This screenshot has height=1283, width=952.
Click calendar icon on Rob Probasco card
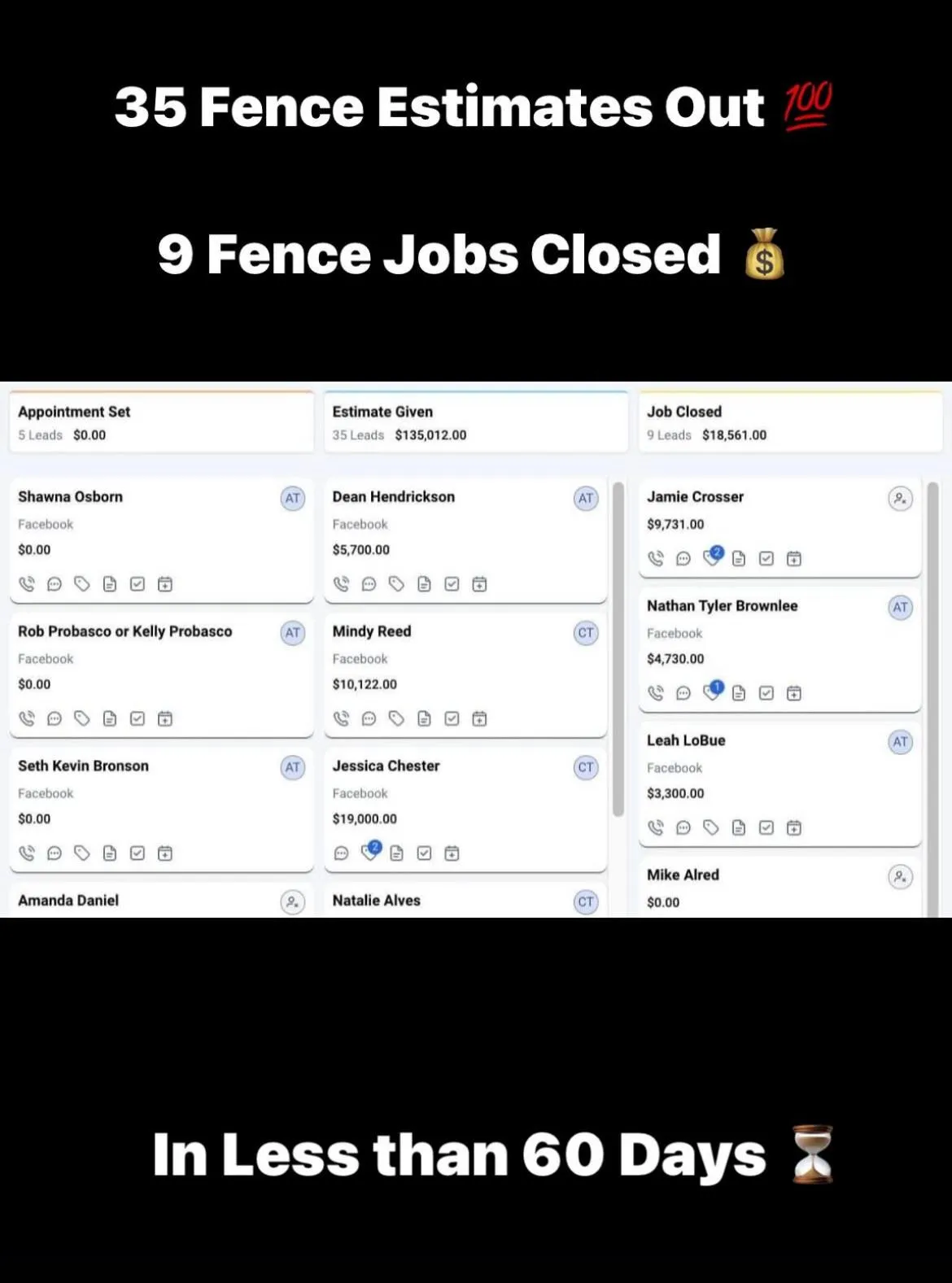tap(165, 718)
